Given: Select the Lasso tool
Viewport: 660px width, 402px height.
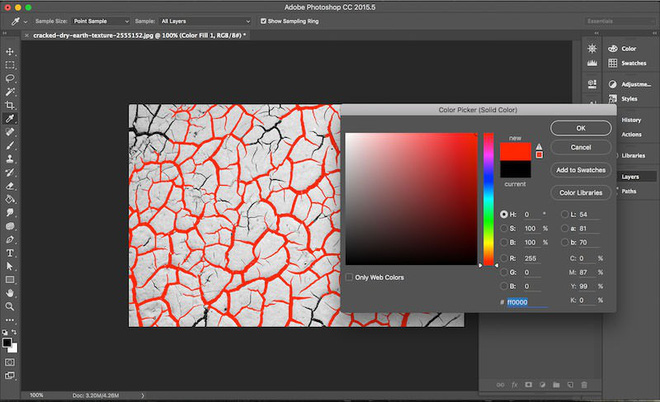Looking at the screenshot, I should point(10,77).
